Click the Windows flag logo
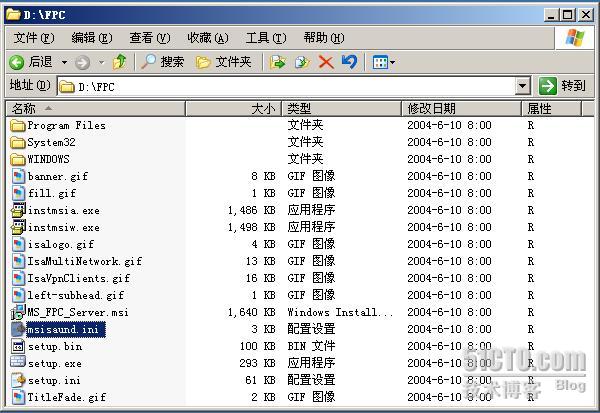This screenshot has width=600, height=413. click(575, 38)
